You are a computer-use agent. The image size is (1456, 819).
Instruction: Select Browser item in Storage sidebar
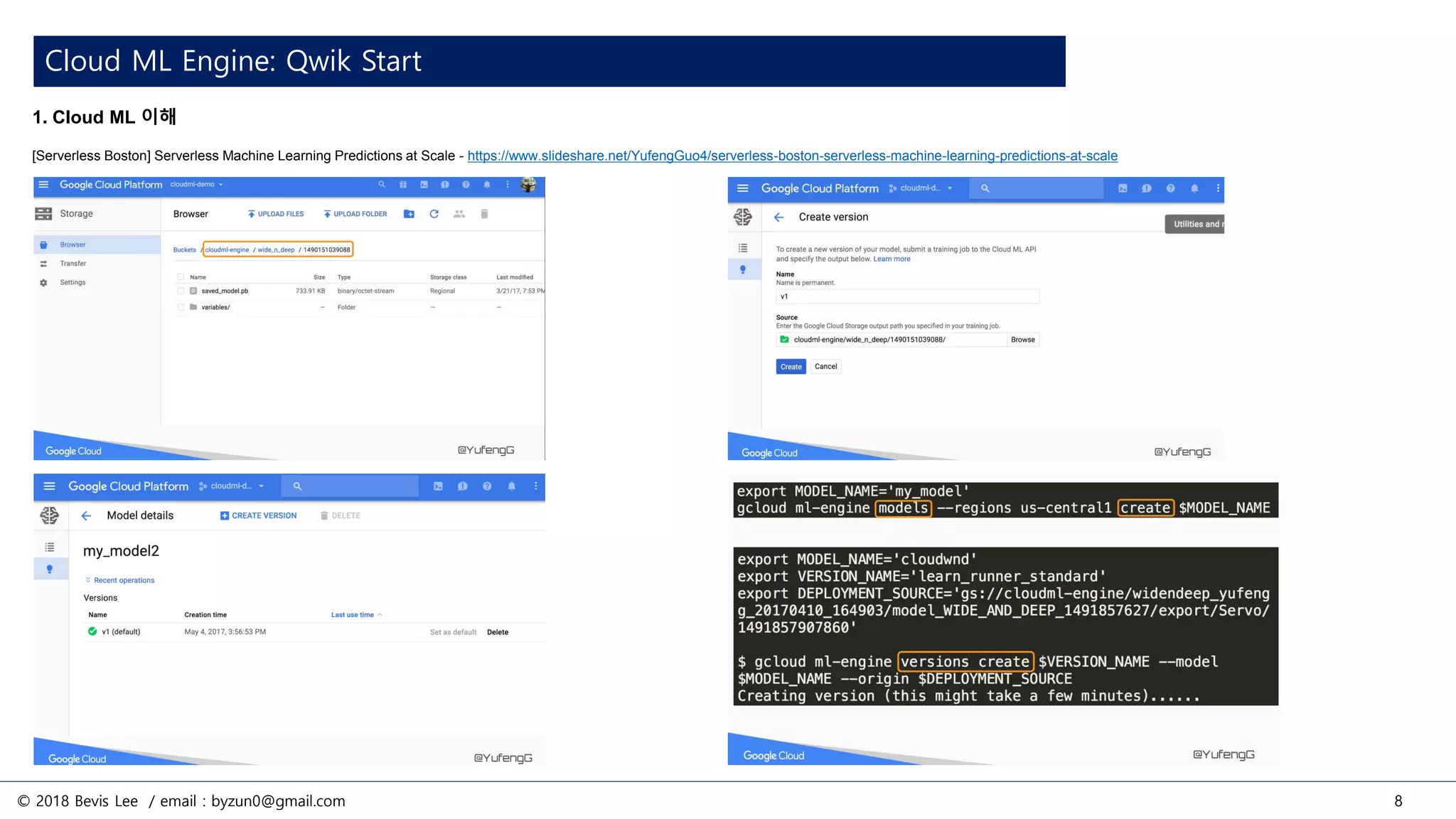coord(97,245)
